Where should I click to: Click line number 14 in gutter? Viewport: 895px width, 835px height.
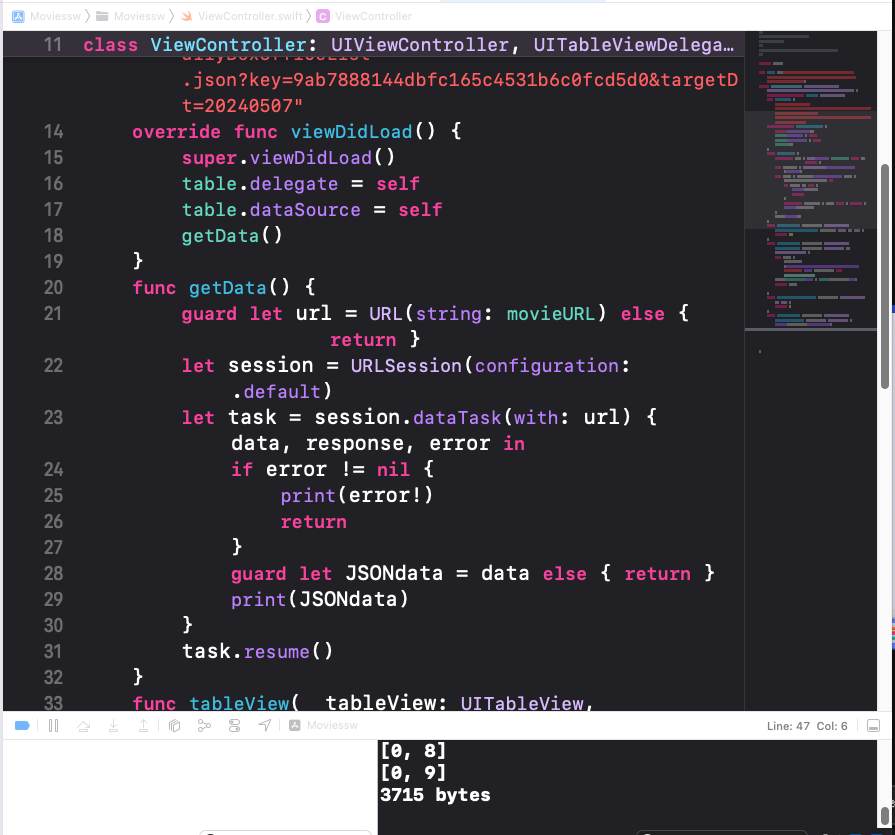[x=54, y=132]
